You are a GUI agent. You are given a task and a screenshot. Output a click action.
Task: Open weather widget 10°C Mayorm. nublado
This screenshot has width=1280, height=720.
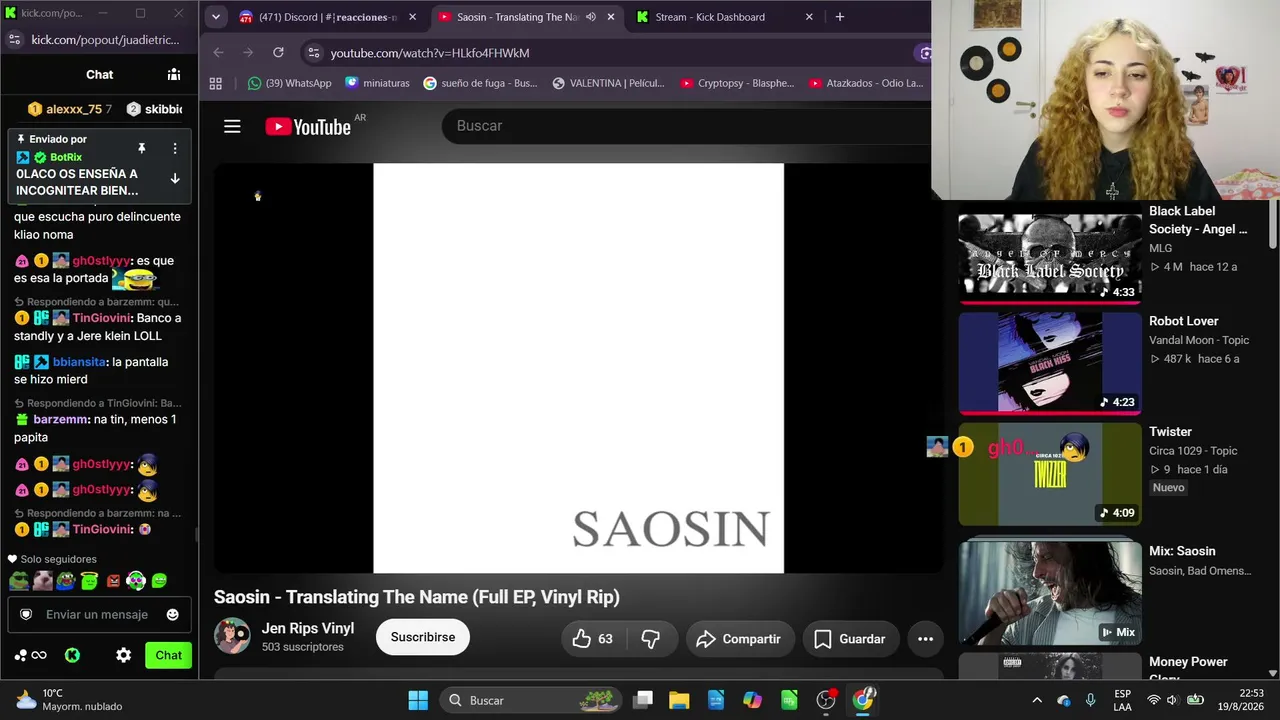click(70, 700)
